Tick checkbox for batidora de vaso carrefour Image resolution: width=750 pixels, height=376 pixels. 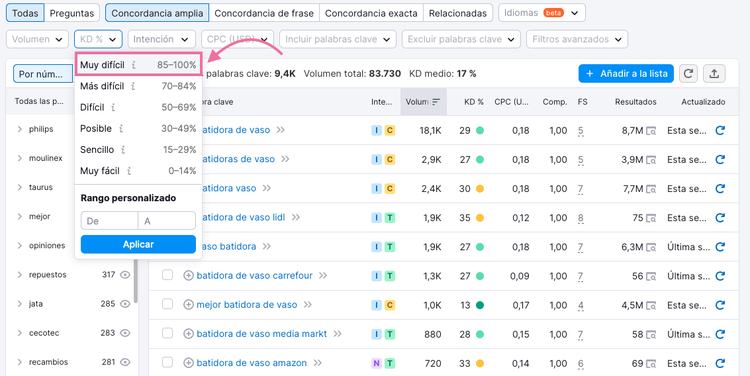pyautogui.click(x=167, y=275)
